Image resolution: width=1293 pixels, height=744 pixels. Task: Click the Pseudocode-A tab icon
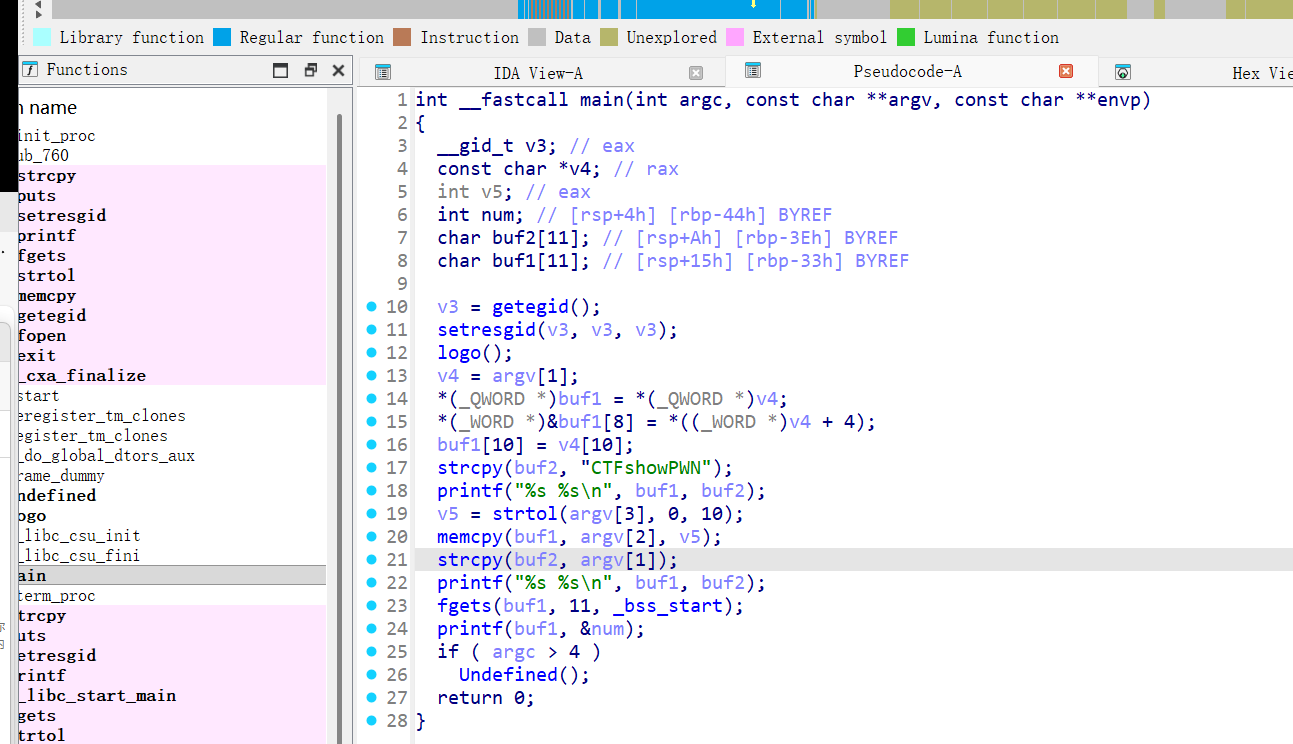tap(753, 71)
